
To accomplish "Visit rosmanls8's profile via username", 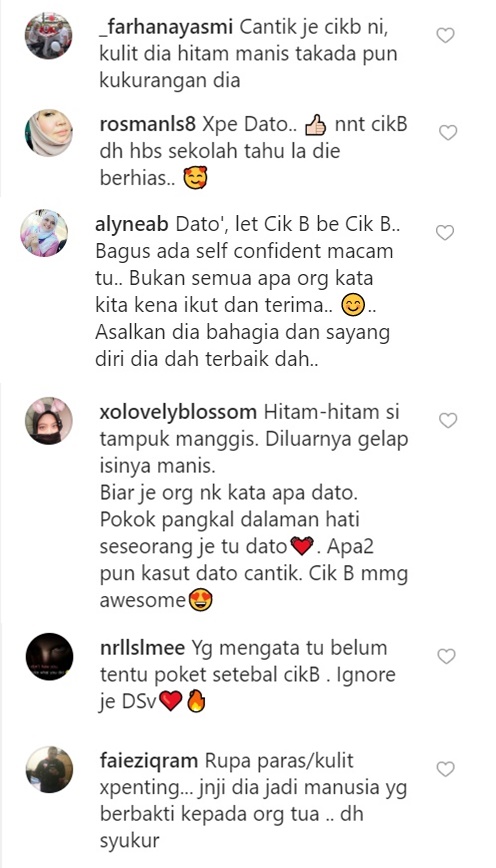I will (148, 125).
